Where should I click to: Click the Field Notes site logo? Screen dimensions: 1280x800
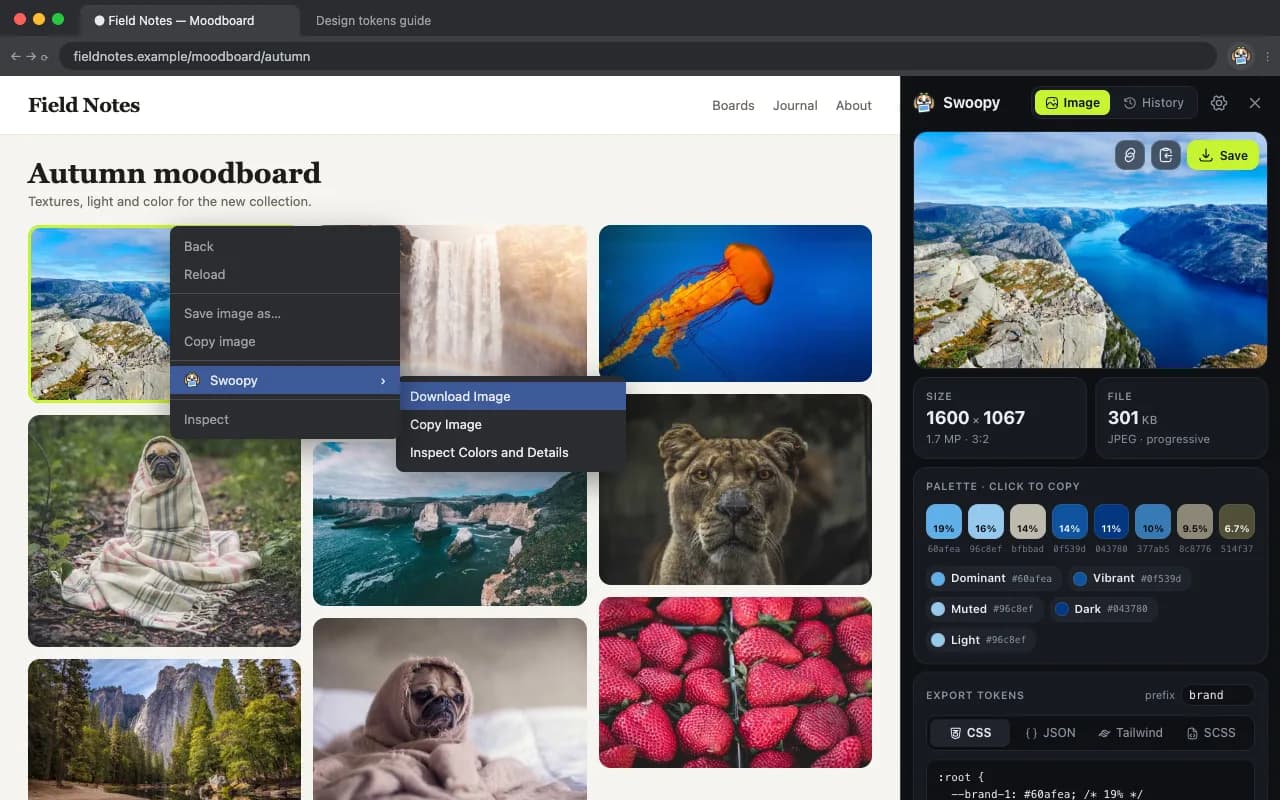pos(84,105)
